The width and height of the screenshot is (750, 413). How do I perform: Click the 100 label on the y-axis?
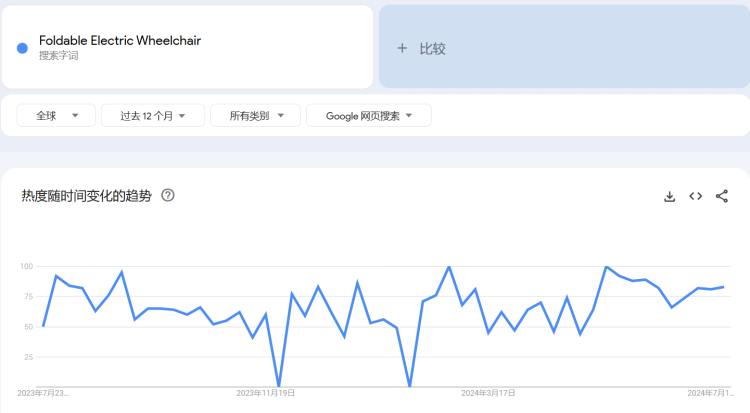[26, 267]
